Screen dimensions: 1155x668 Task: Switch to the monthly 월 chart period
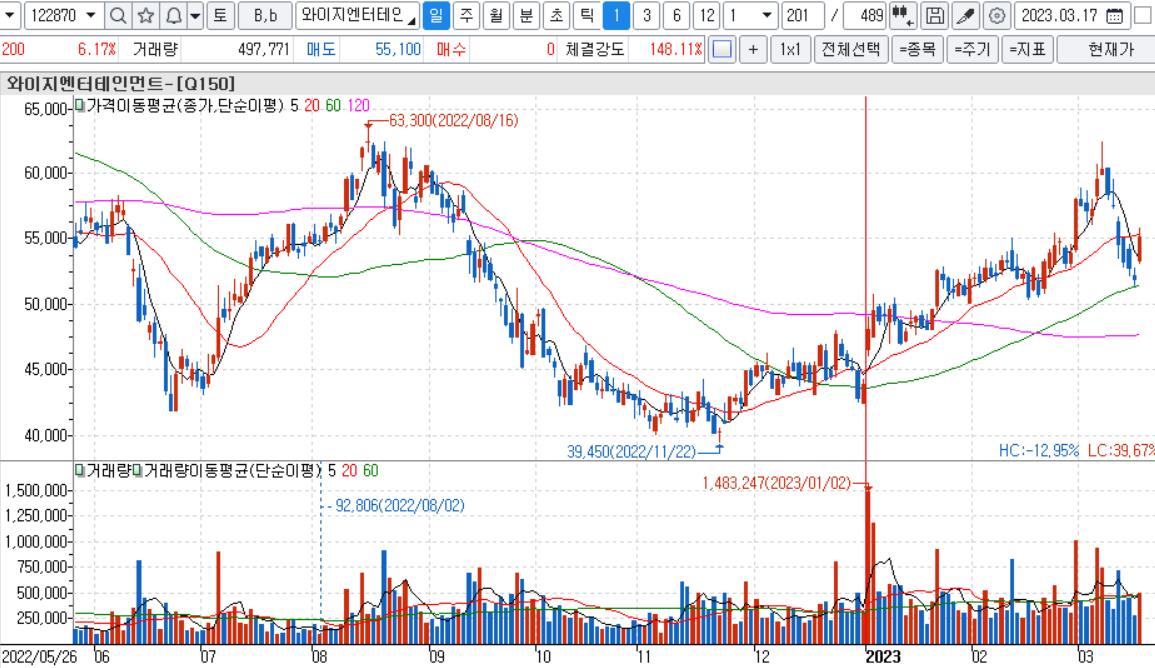496,15
